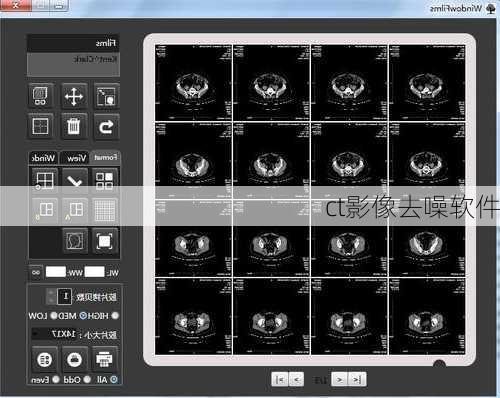Click the trash can delete icon

(x=74, y=126)
